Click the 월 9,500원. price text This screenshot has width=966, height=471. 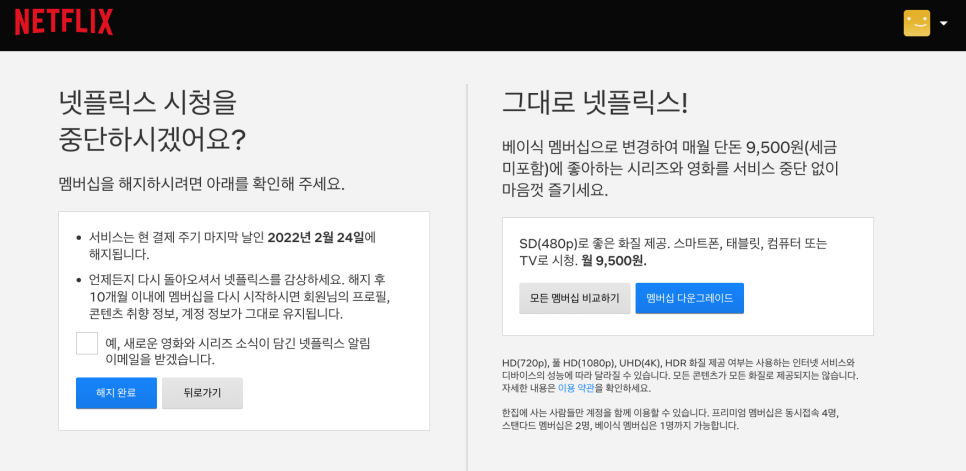(x=612, y=260)
